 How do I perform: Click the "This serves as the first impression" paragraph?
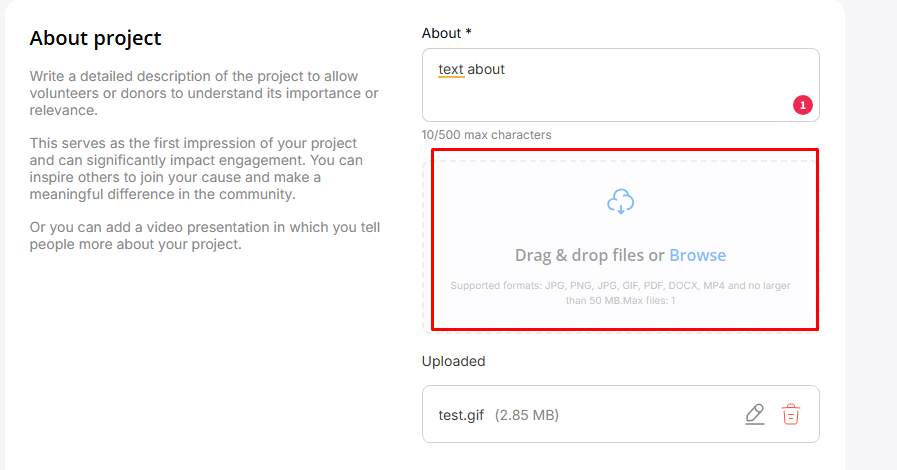196,168
